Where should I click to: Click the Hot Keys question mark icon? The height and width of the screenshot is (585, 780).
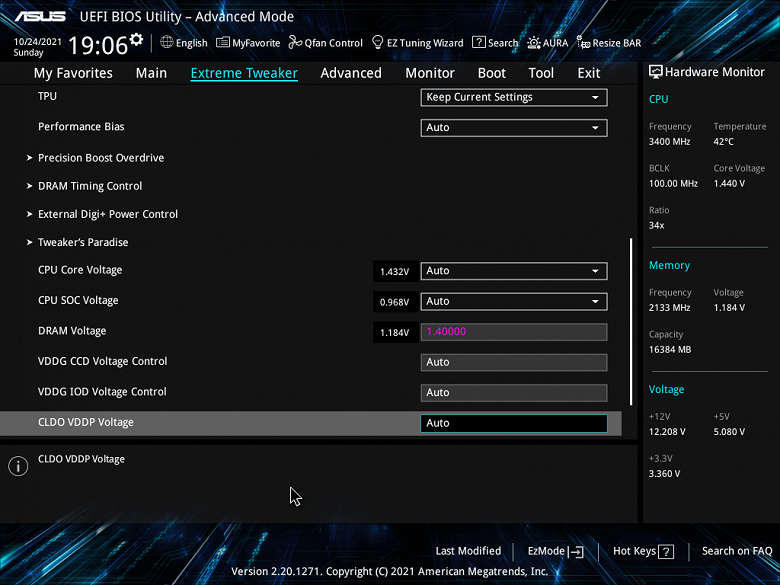tap(666, 552)
